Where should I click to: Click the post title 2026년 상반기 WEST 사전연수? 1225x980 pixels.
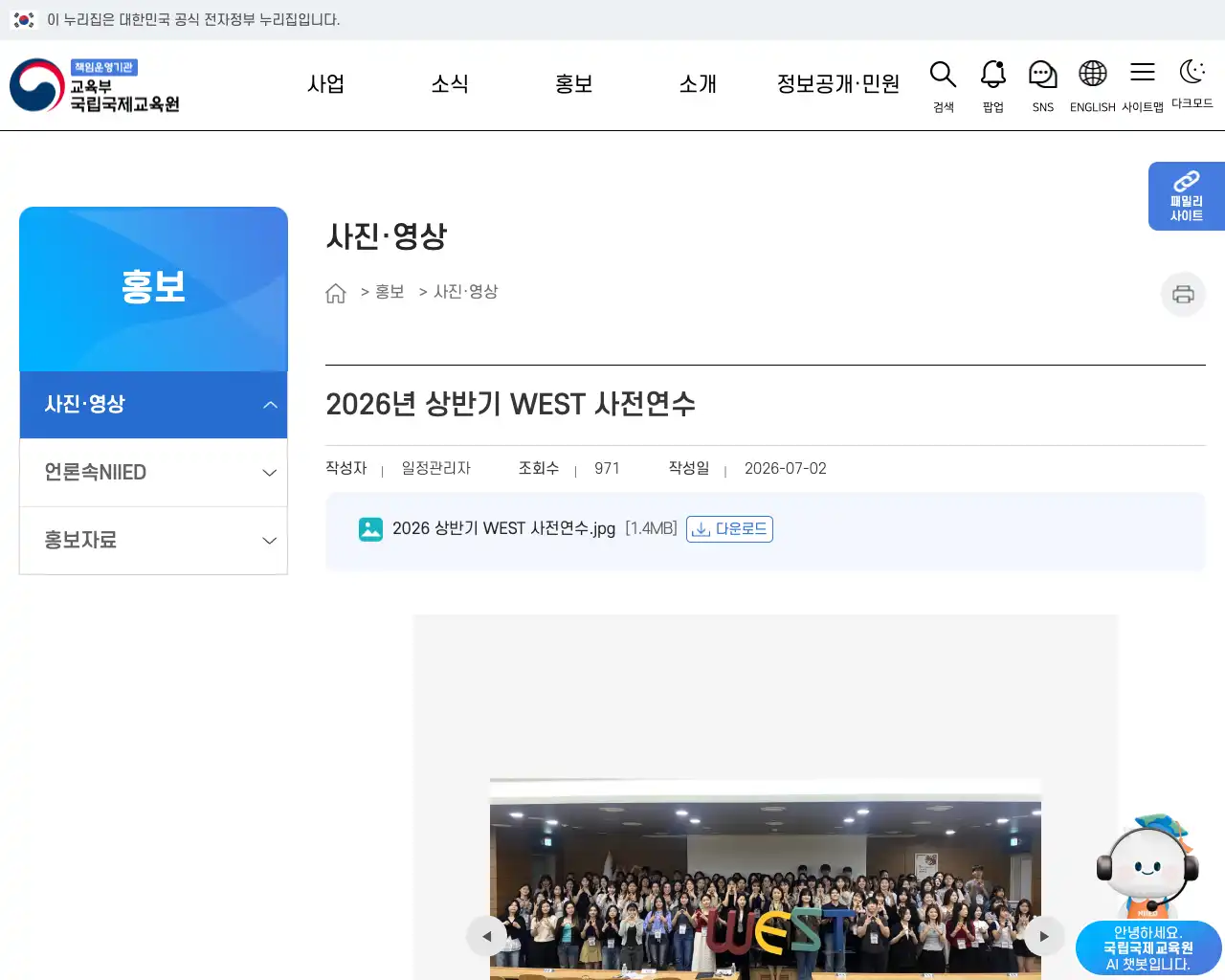pos(510,405)
